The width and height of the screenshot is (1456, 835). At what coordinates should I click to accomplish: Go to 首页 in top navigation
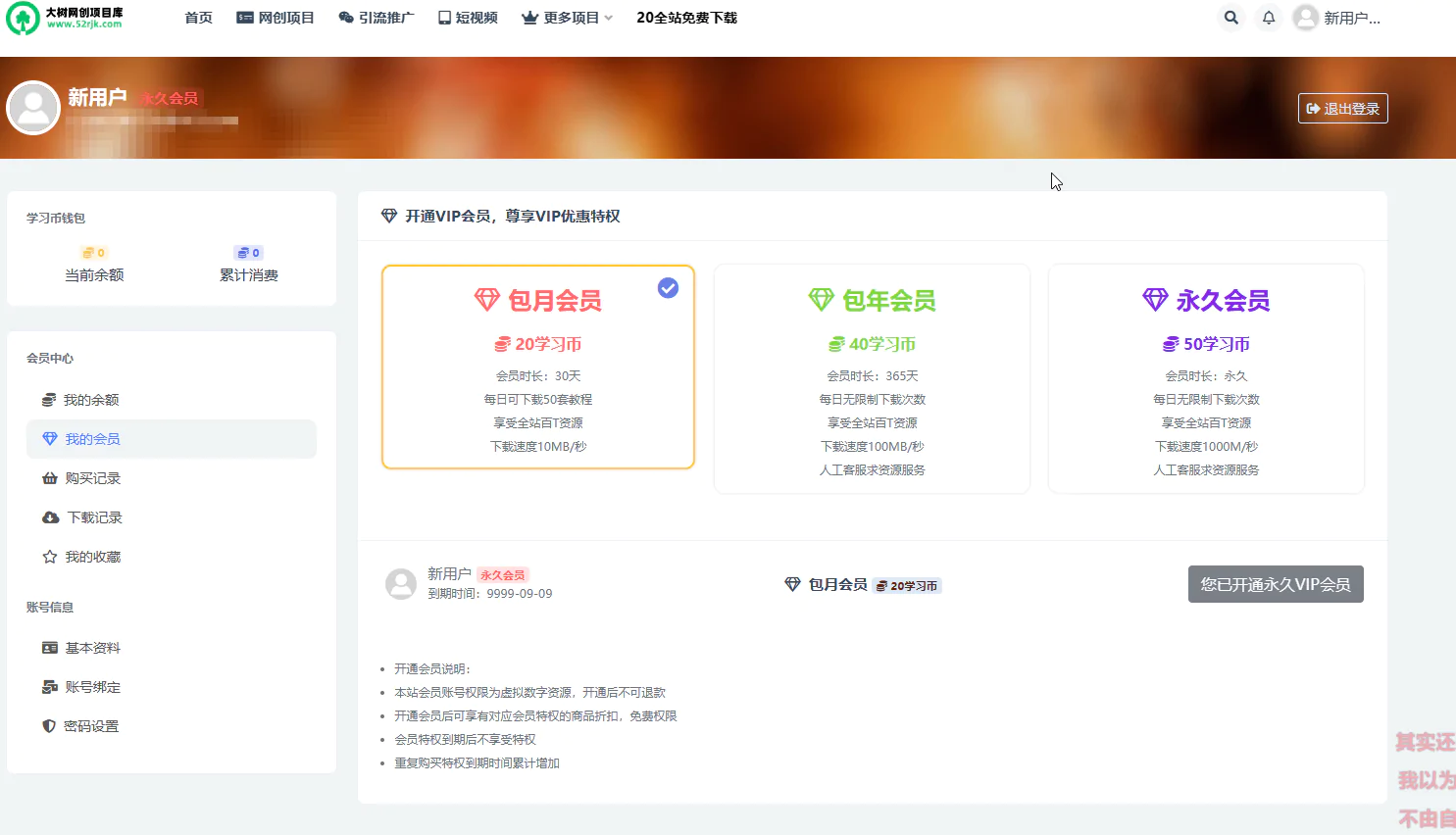click(199, 18)
